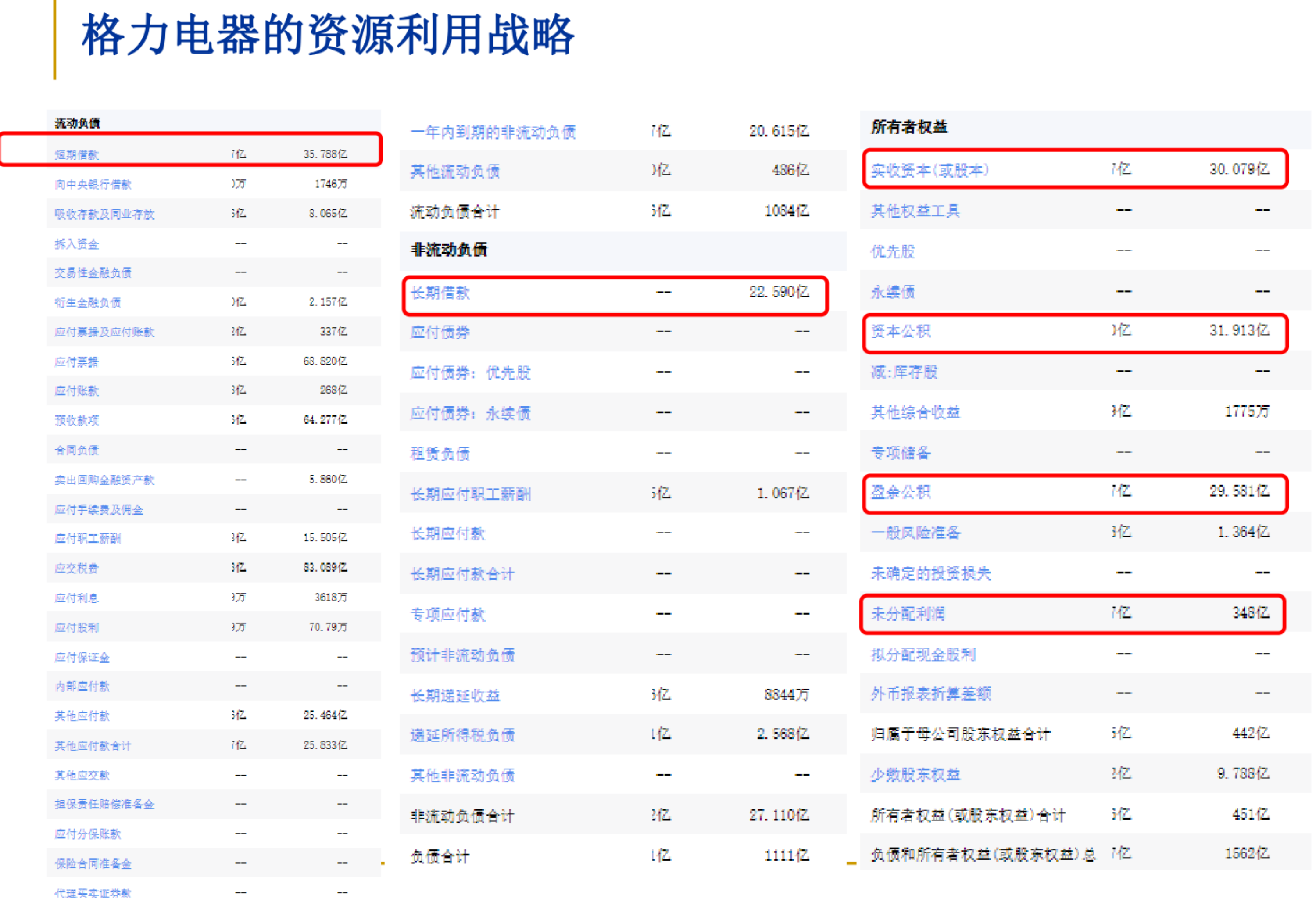The image size is (1316, 909).
Task: Select the 所有者权益(或股东权益)合计 label
Action: (x=968, y=815)
